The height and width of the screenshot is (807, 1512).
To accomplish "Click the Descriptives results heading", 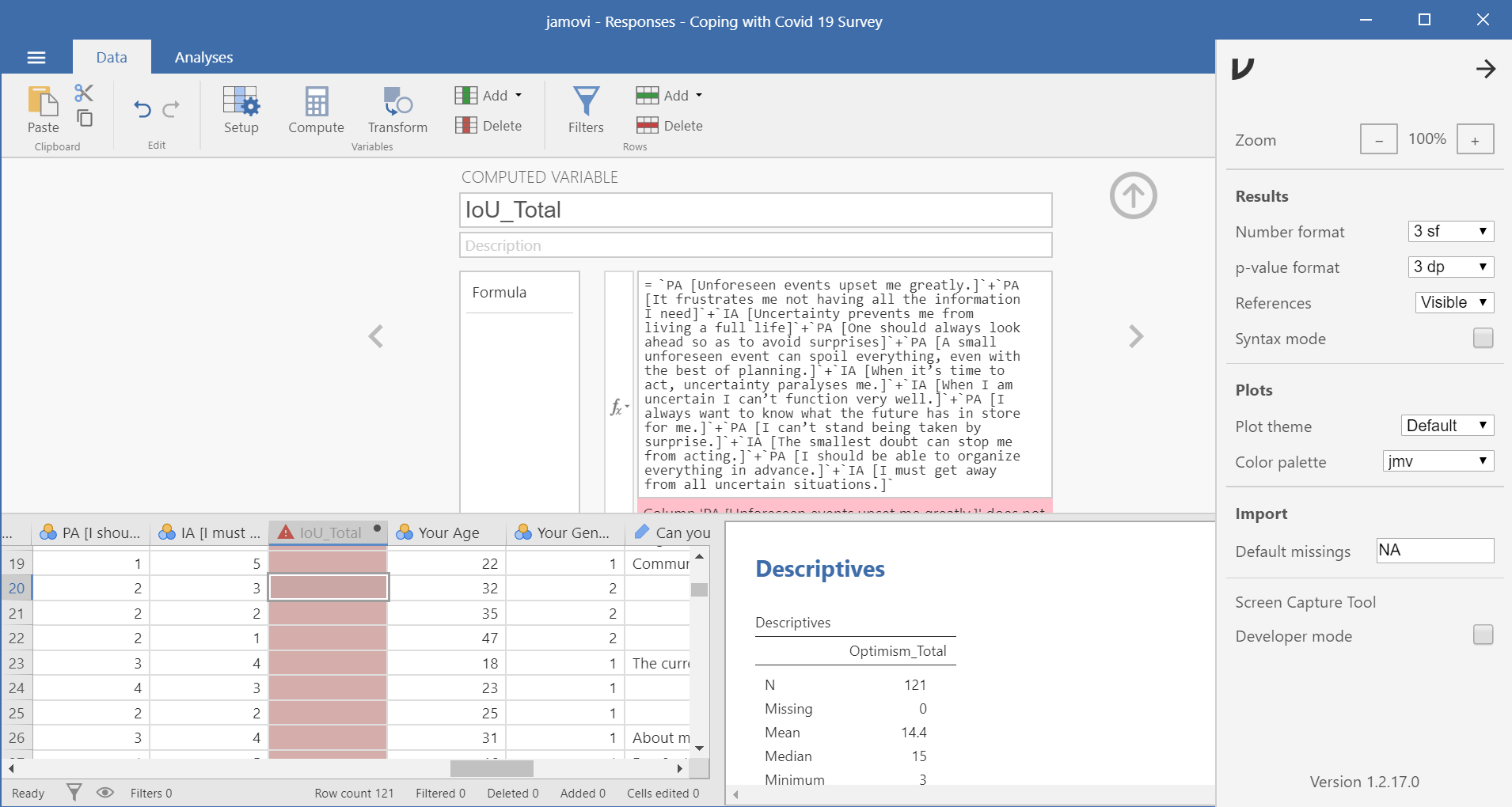I will click(820, 568).
